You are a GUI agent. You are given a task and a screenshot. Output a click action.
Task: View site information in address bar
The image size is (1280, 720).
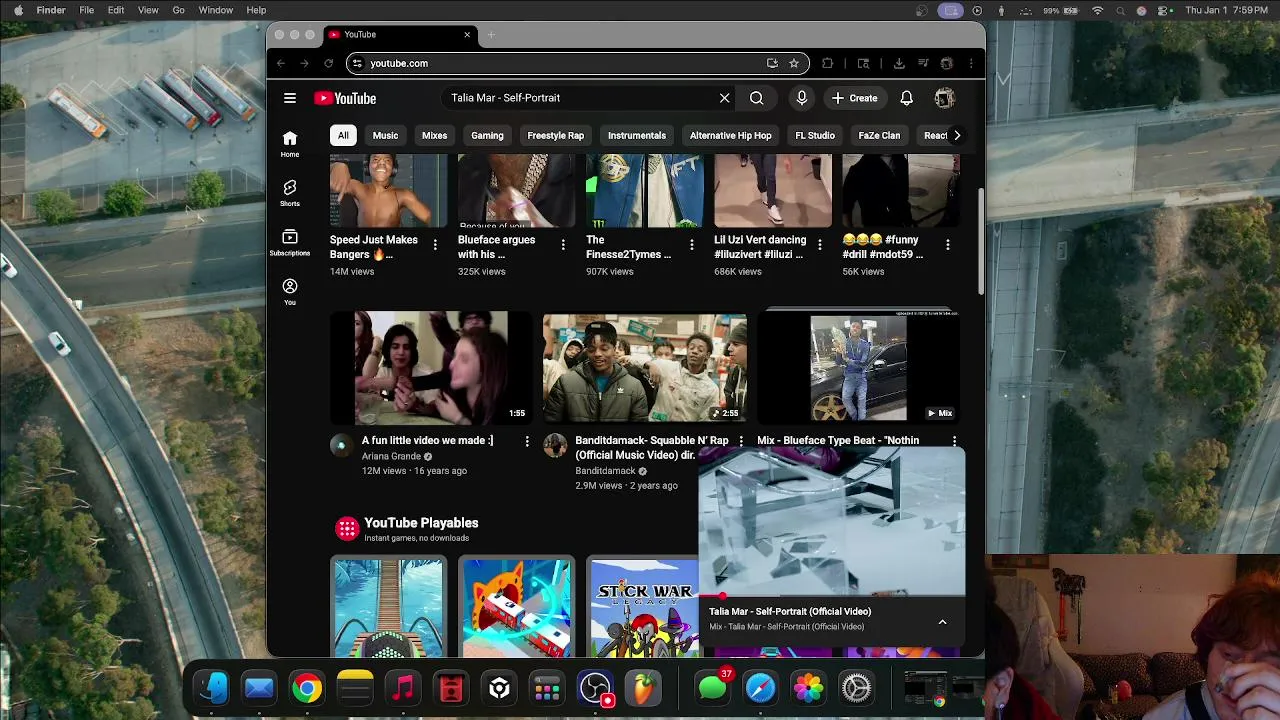[x=357, y=63]
